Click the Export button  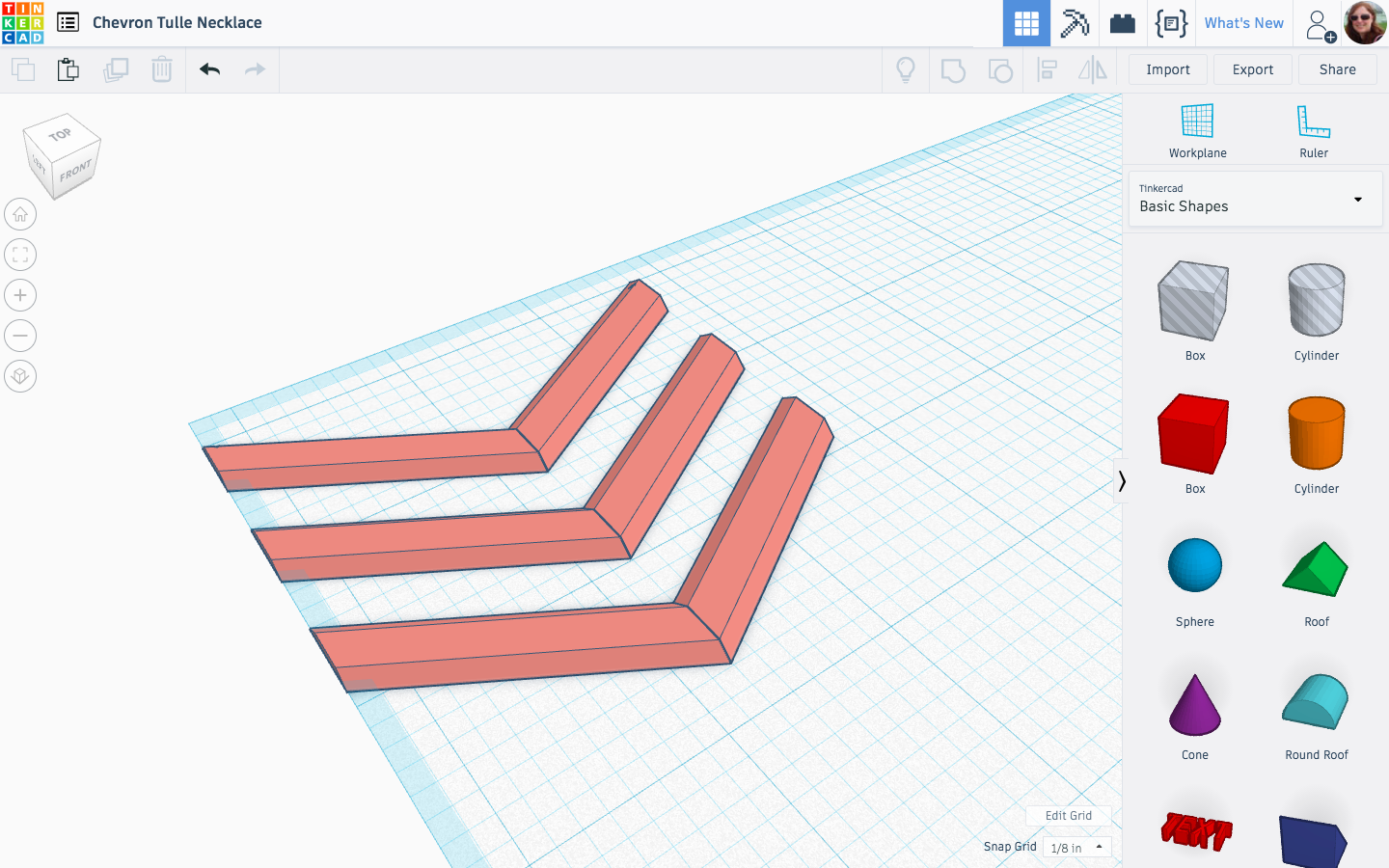tap(1253, 69)
